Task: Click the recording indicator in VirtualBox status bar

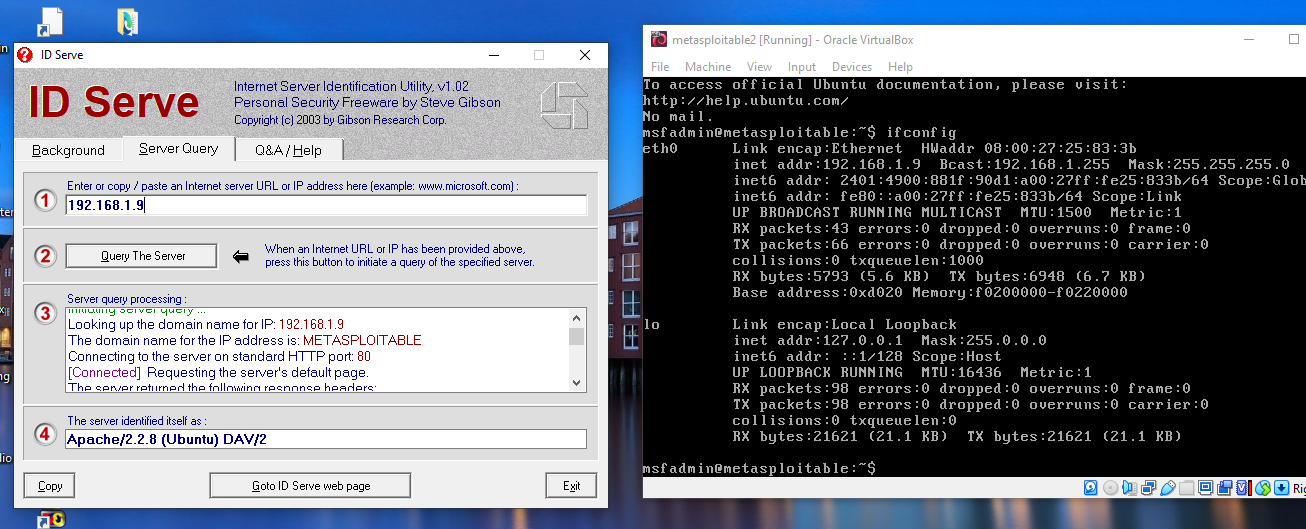Action: click(x=1224, y=488)
